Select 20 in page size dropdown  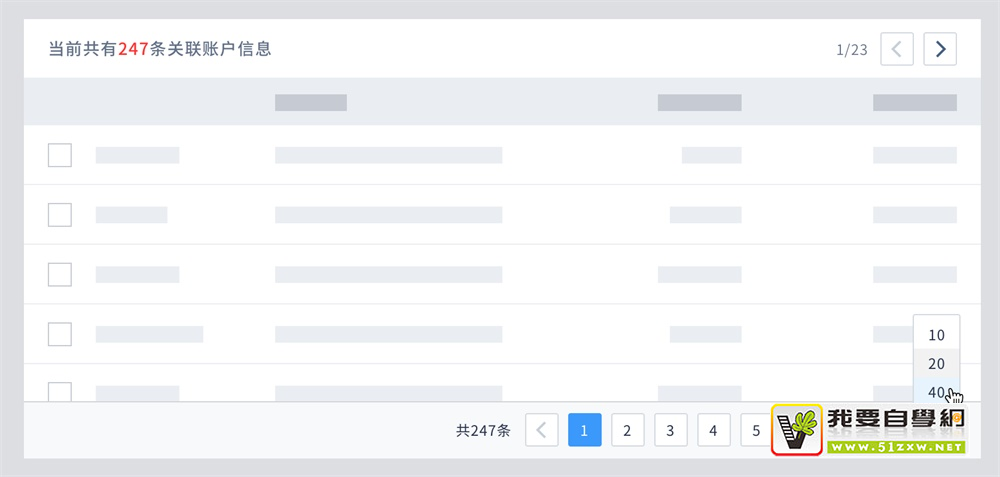pyautogui.click(x=936, y=364)
